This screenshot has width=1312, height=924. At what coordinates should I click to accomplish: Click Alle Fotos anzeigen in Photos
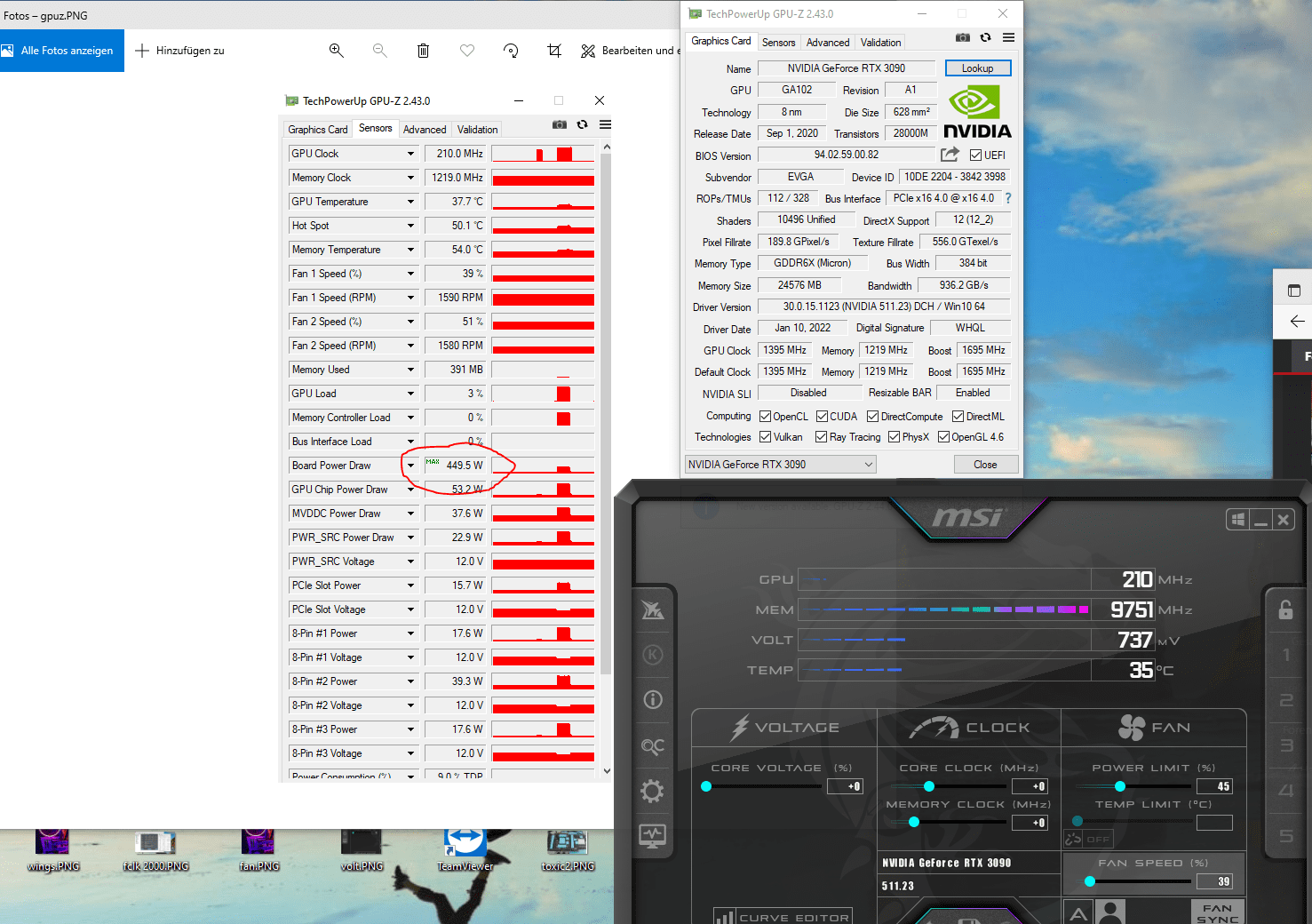tap(62, 51)
